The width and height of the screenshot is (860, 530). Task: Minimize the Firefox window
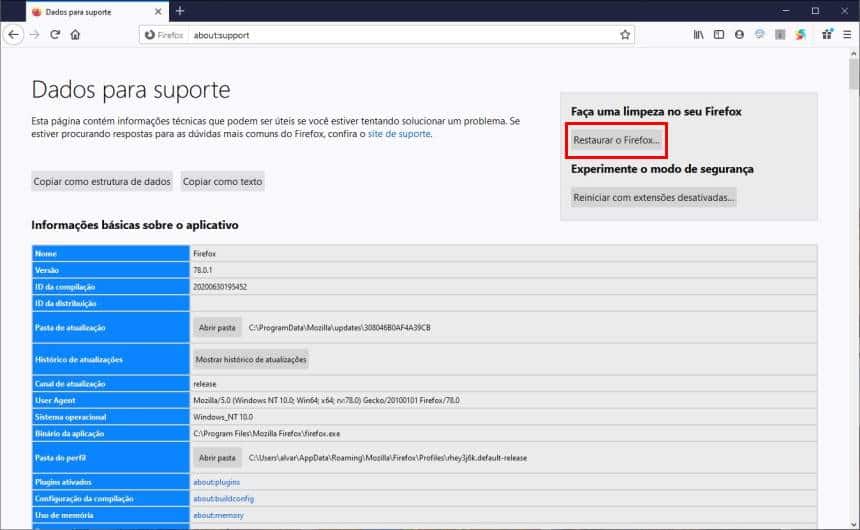click(x=786, y=11)
